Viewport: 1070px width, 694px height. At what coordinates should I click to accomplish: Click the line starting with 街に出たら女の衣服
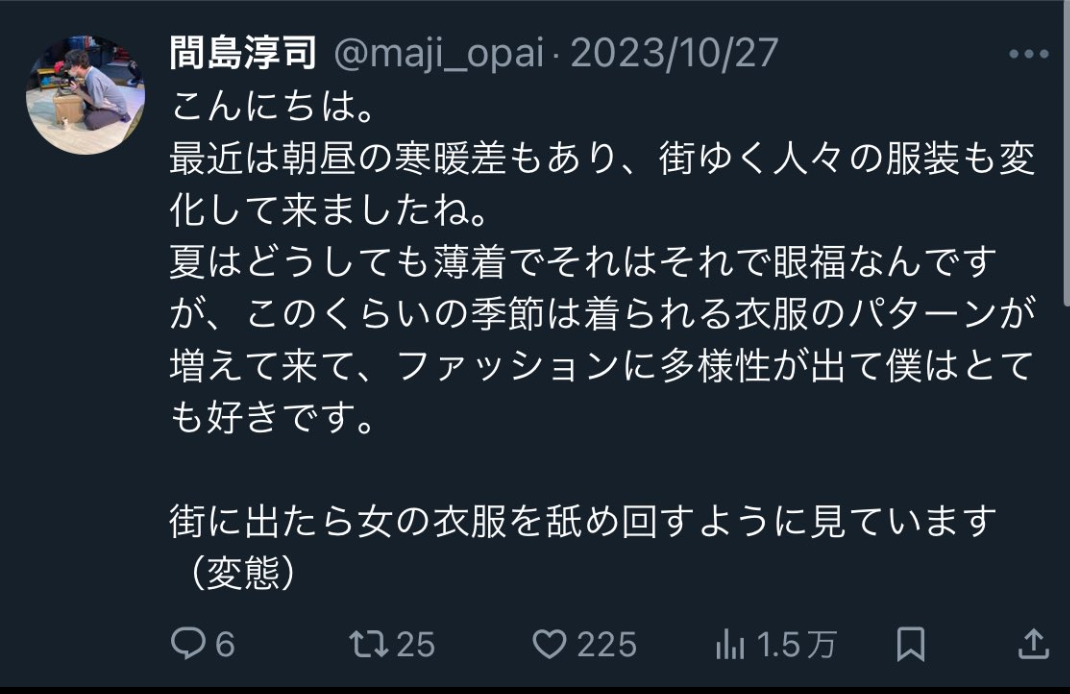tap(583, 522)
